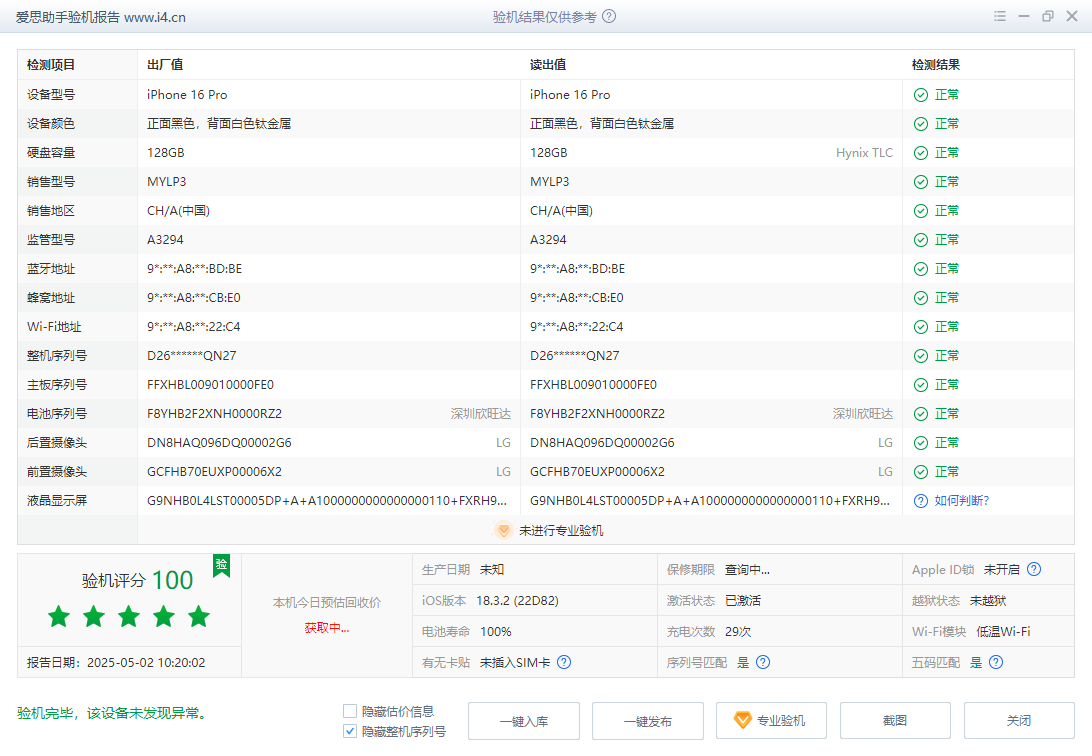Screen dimensions: 1092x756
Task: Click the 激活状态 已激活 value
Action: click(x=743, y=601)
